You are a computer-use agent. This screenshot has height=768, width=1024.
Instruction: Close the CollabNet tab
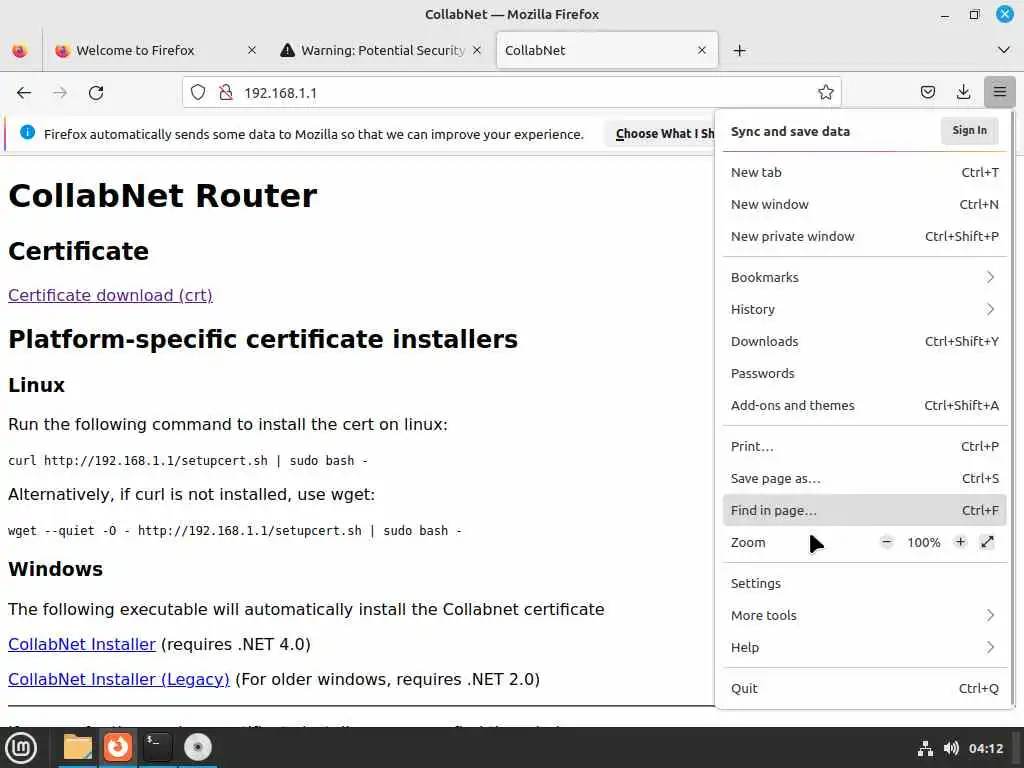point(702,50)
